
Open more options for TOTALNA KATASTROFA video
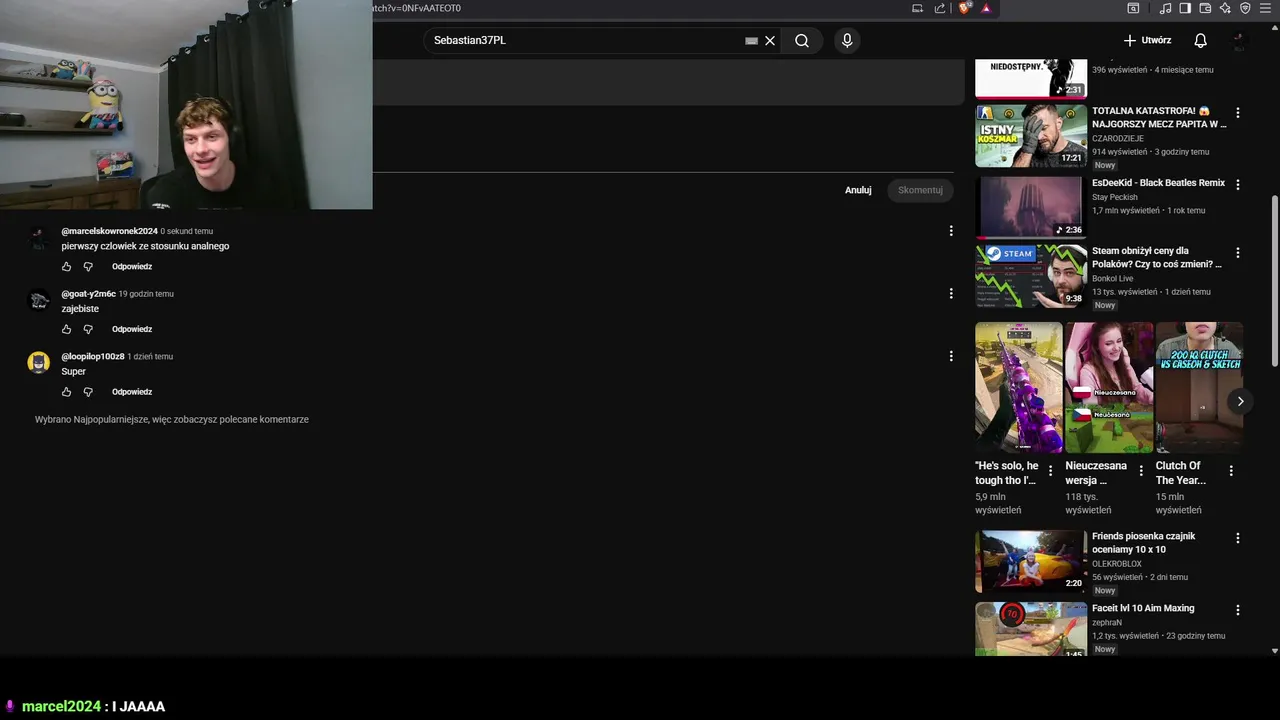point(1238,113)
